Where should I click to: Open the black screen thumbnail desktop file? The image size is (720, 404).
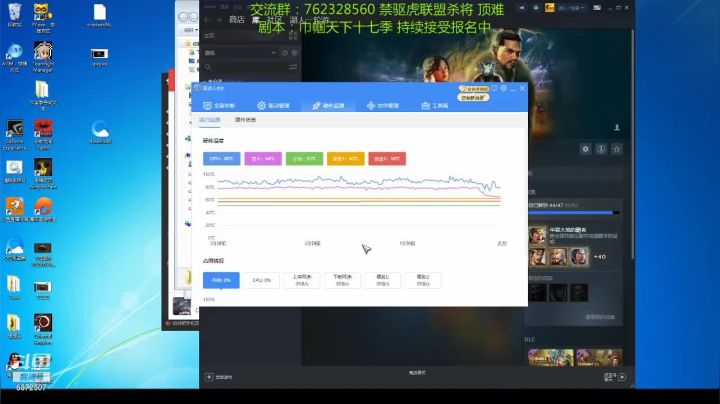(x=100, y=57)
